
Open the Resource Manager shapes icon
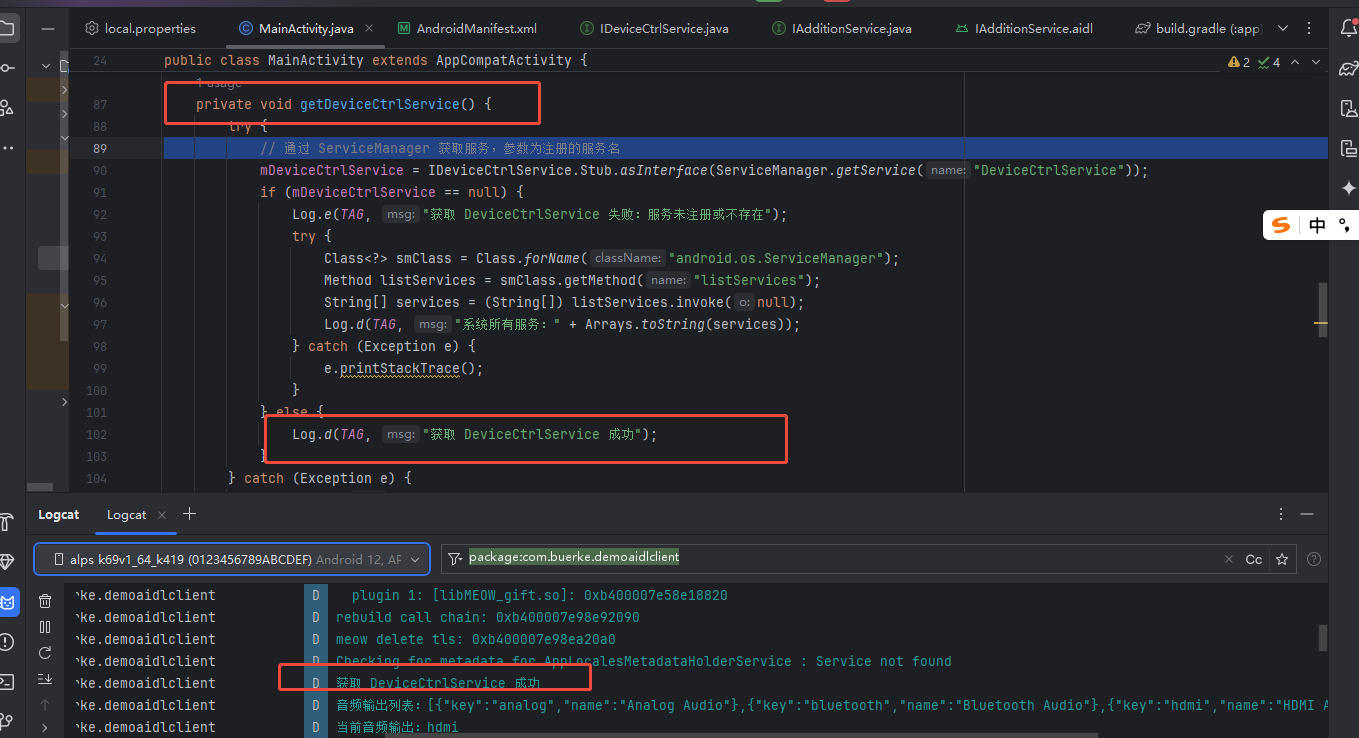[x=6, y=107]
